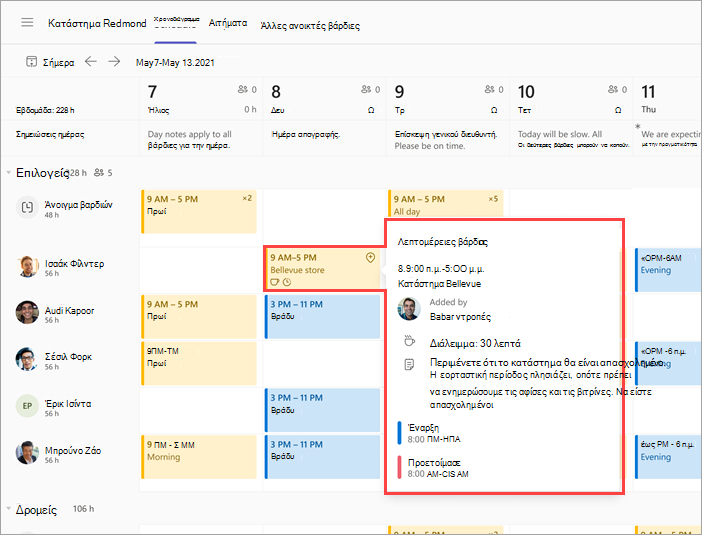Click the Today calendar icon
Image resolution: width=702 pixels, height=535 pixels.
click(31, 62)
